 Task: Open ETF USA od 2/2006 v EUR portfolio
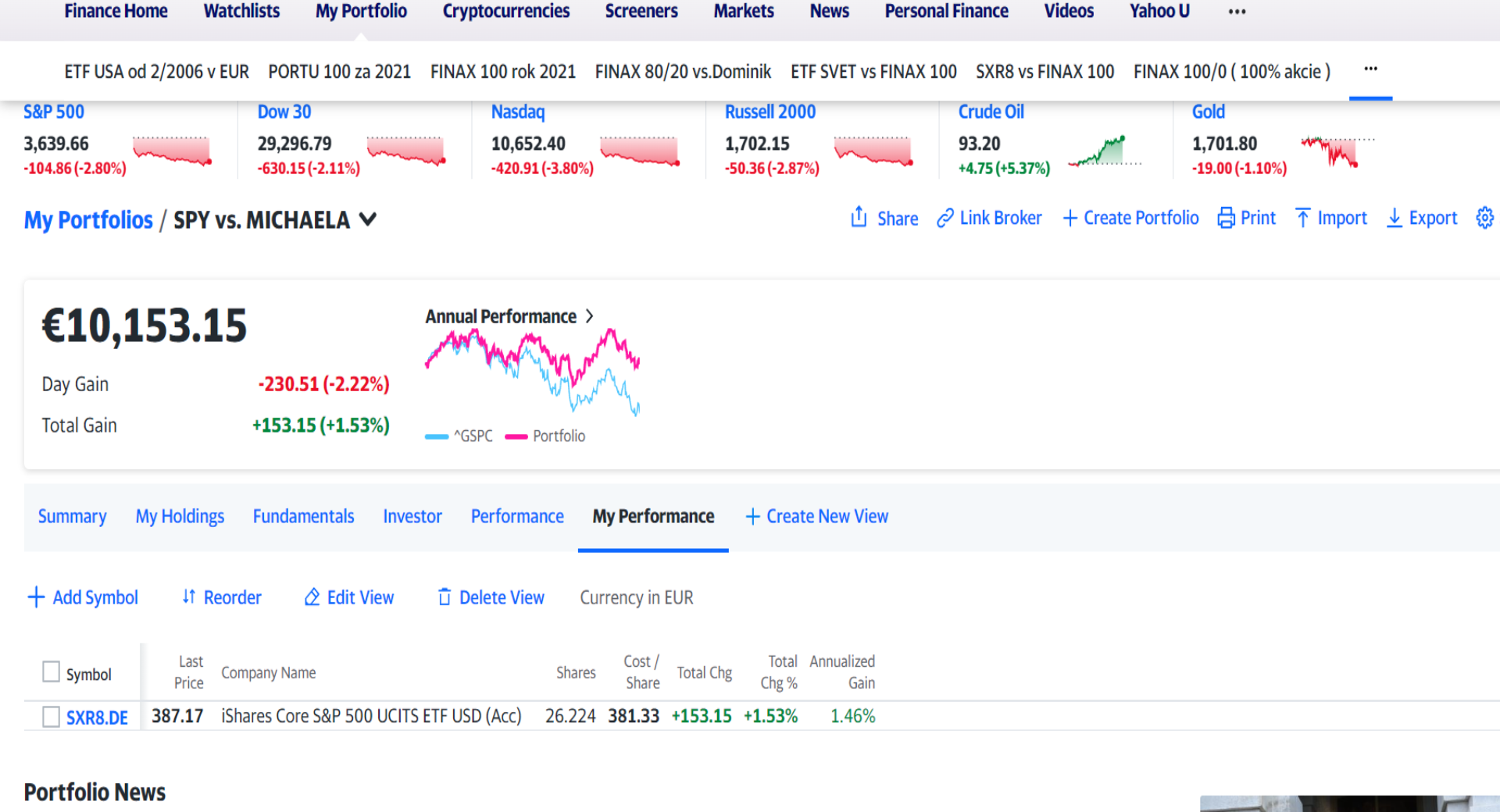156,72
